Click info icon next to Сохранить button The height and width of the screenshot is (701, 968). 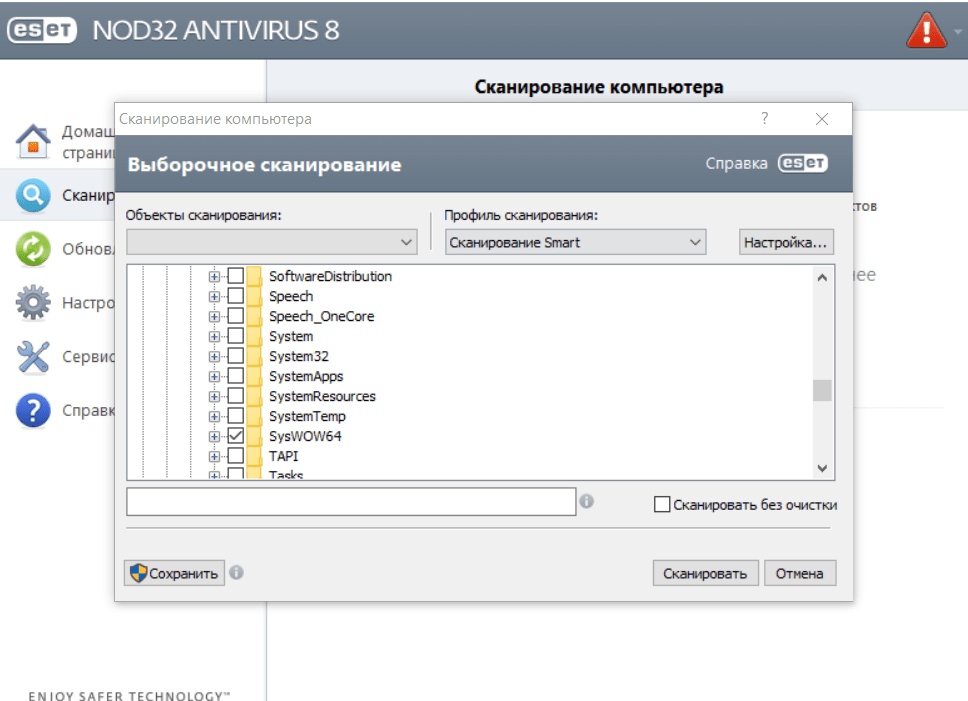coord(236,573)
